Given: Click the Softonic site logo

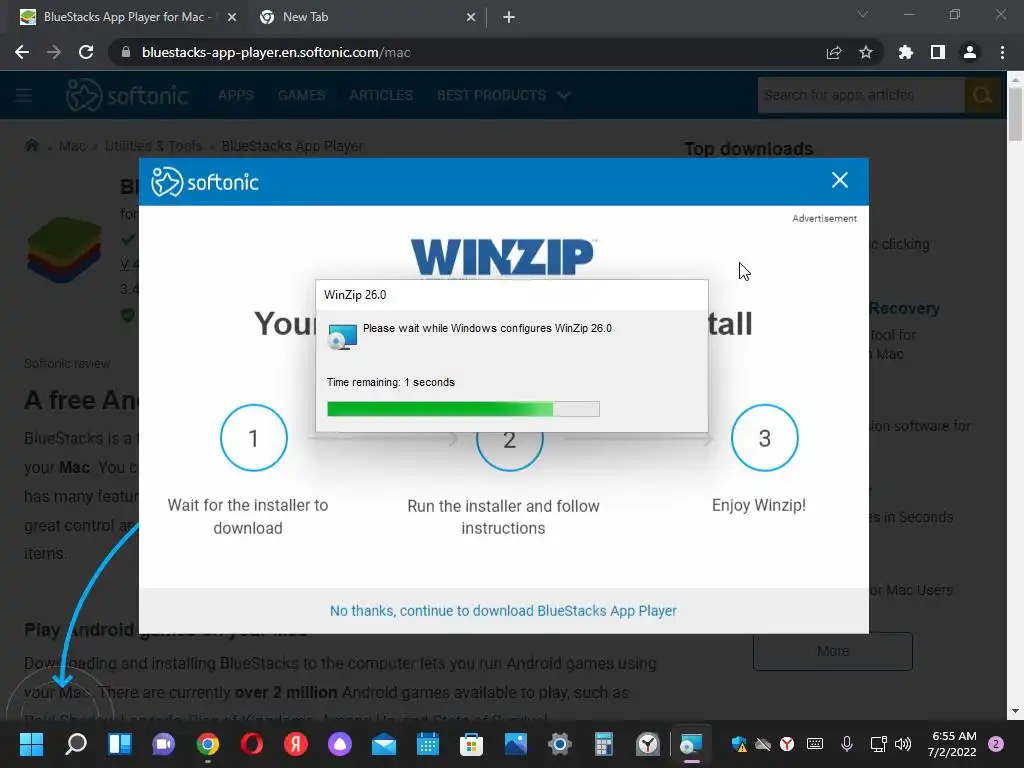Looking at the screenshot, I should [127, 95].
